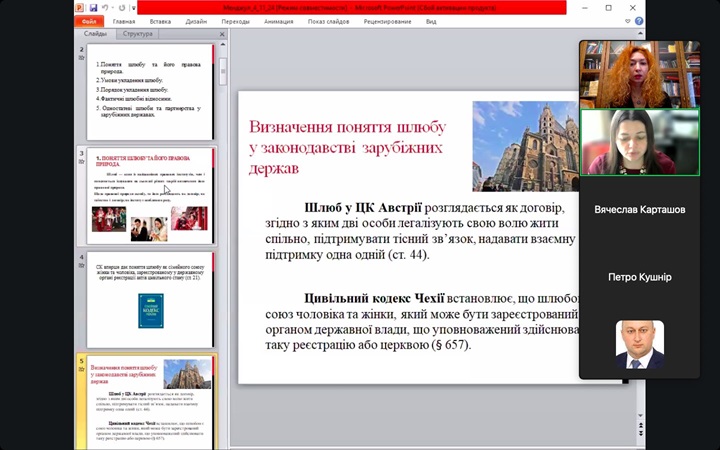Screen dimensions: 720x450
Task: Open the Рецензирование ribbon tab
Action: click(387, 21)
